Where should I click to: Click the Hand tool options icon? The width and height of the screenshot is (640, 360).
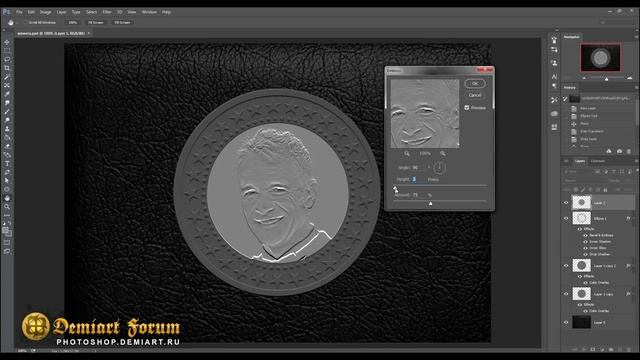point(11,22)
